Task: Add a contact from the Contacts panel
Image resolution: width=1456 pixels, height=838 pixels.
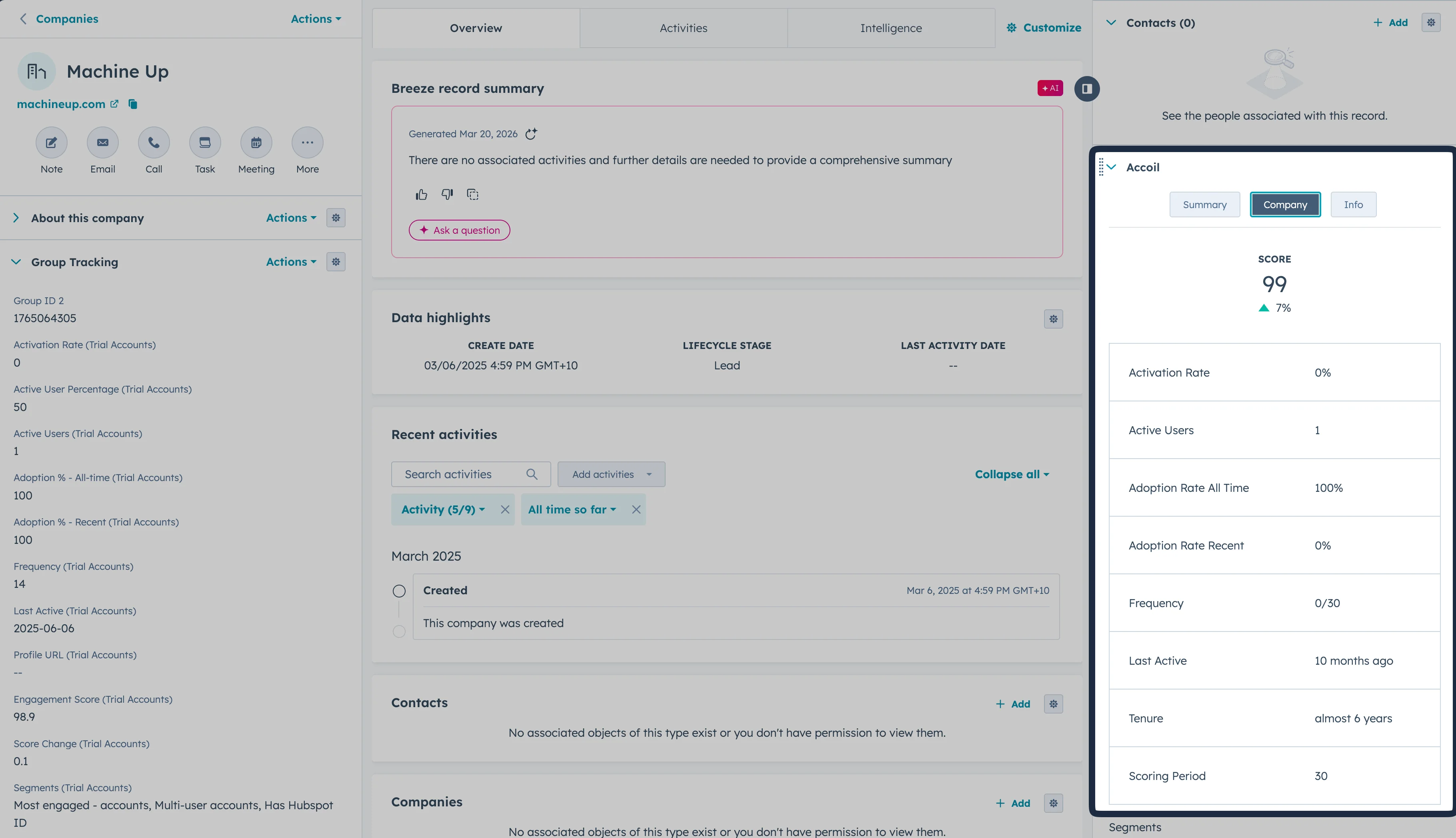Action: [x=1390, y=22]
